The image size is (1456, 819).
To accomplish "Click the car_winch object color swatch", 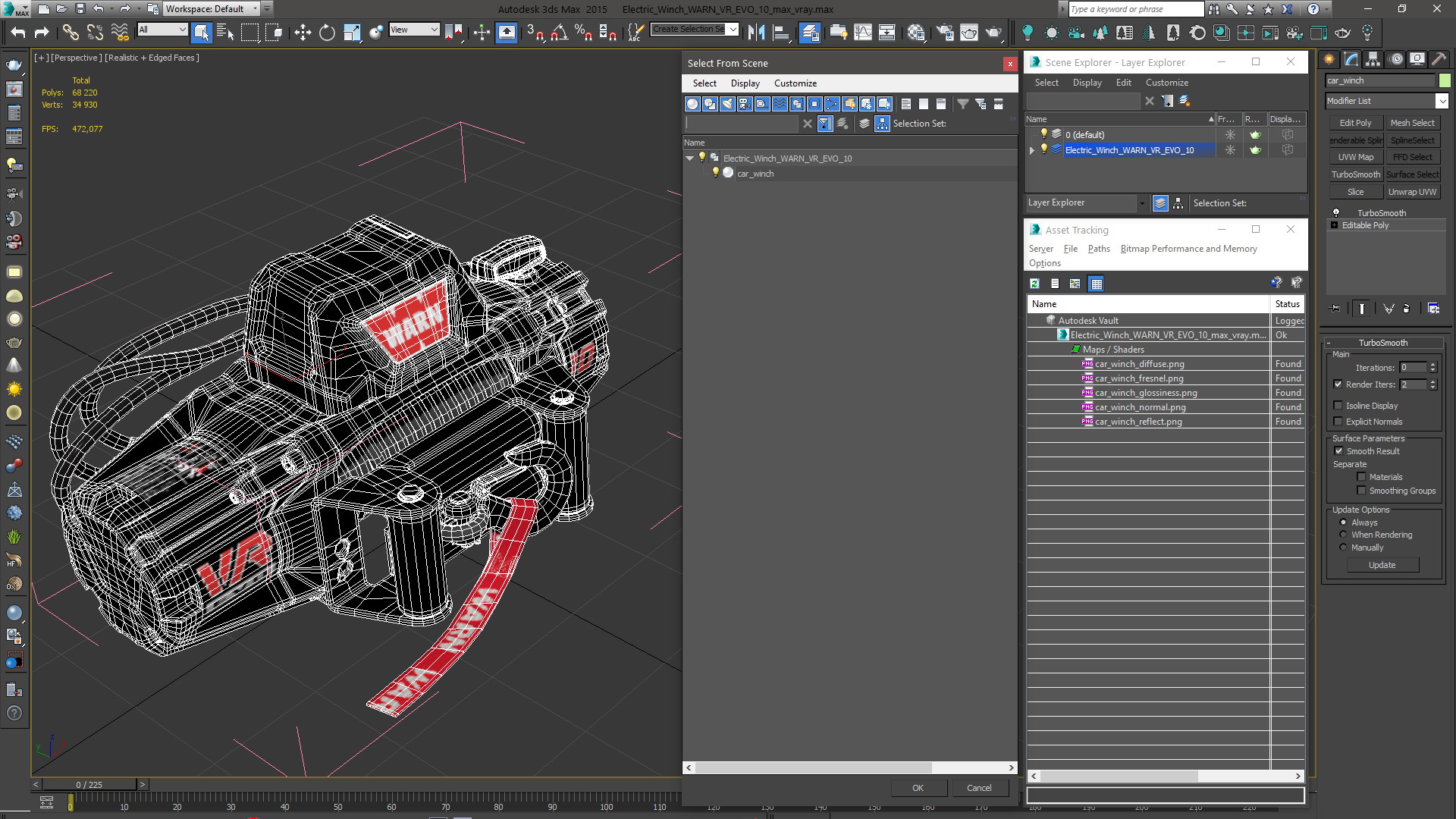I will (1444, 80).
